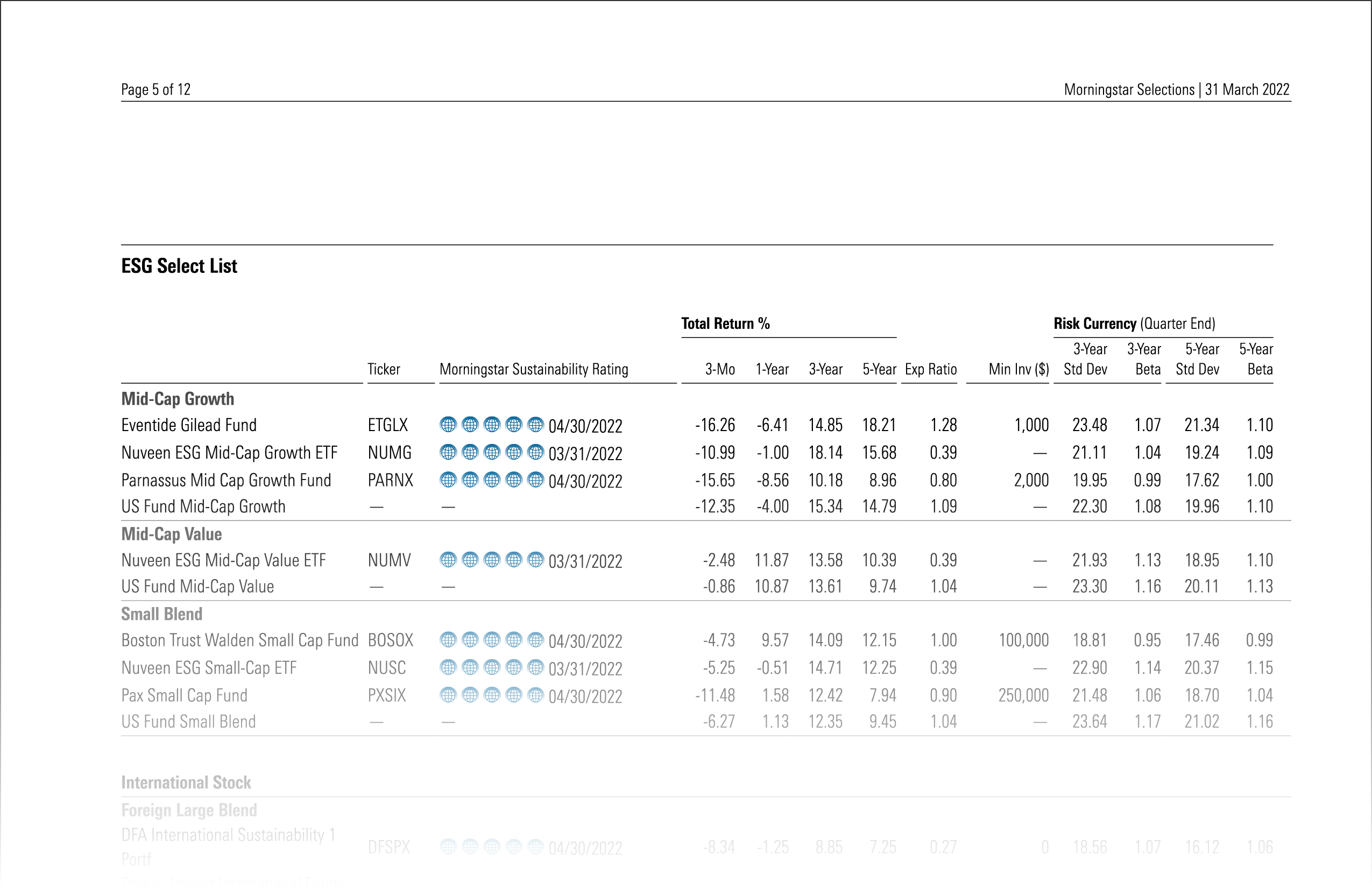Click the Exp Ratio column header
Screen dimensions: 1372x888
coord(930,370)
